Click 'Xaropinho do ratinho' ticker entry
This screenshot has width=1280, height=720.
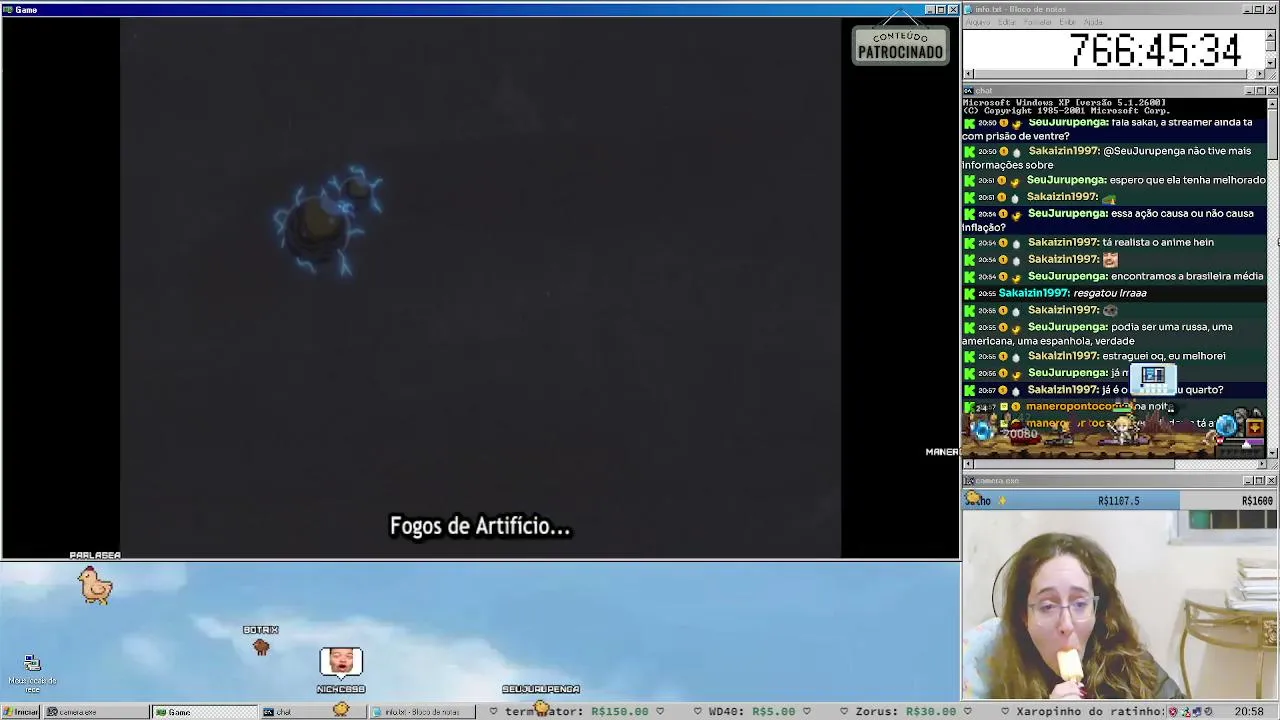pos(1090,712)
